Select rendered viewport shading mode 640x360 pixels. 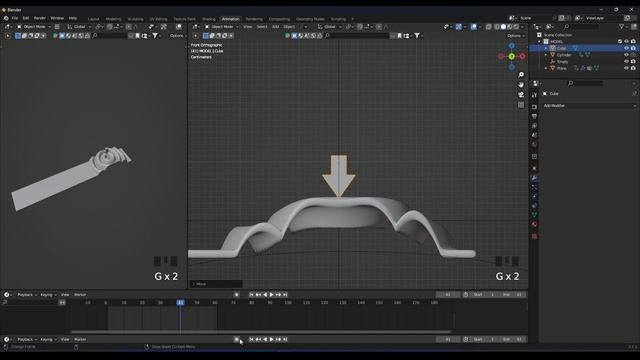pos(516,27)
